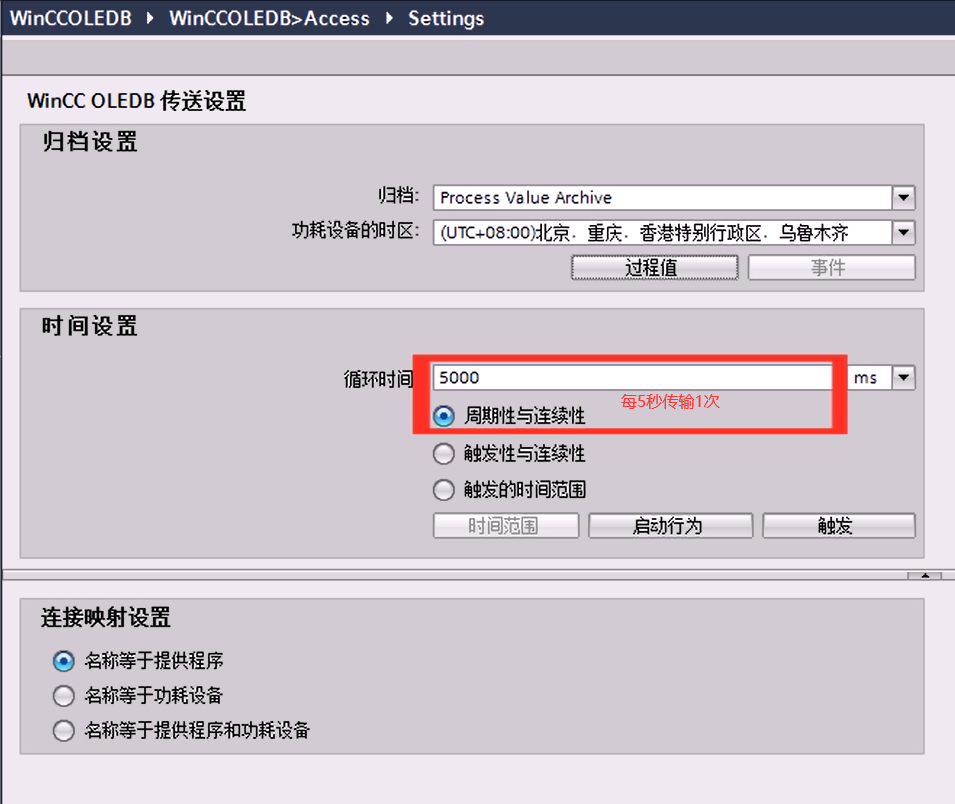Select 名称等于功耗设备 mapping option
This screenshot has height=804, width=955.
pos(63,696)
